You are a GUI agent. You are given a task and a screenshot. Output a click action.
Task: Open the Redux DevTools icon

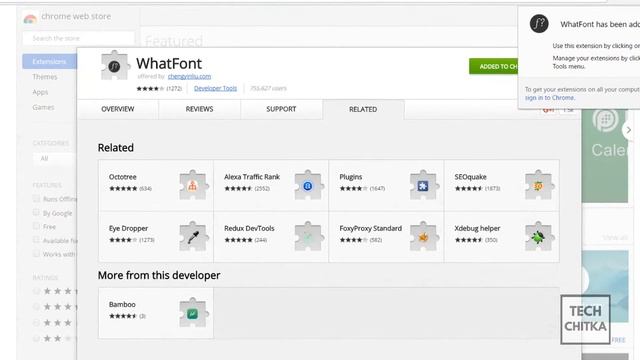[x=309, y=236]
